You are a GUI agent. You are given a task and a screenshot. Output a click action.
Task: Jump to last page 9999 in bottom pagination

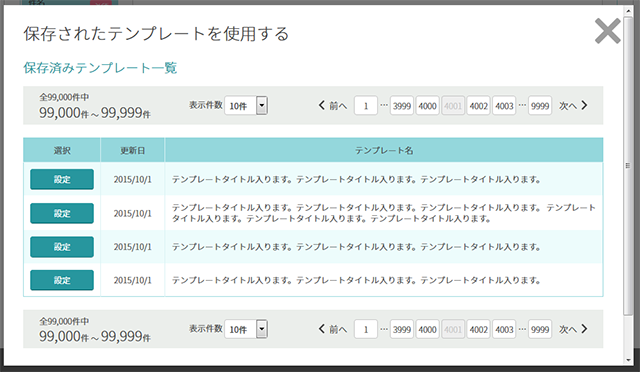540,329
